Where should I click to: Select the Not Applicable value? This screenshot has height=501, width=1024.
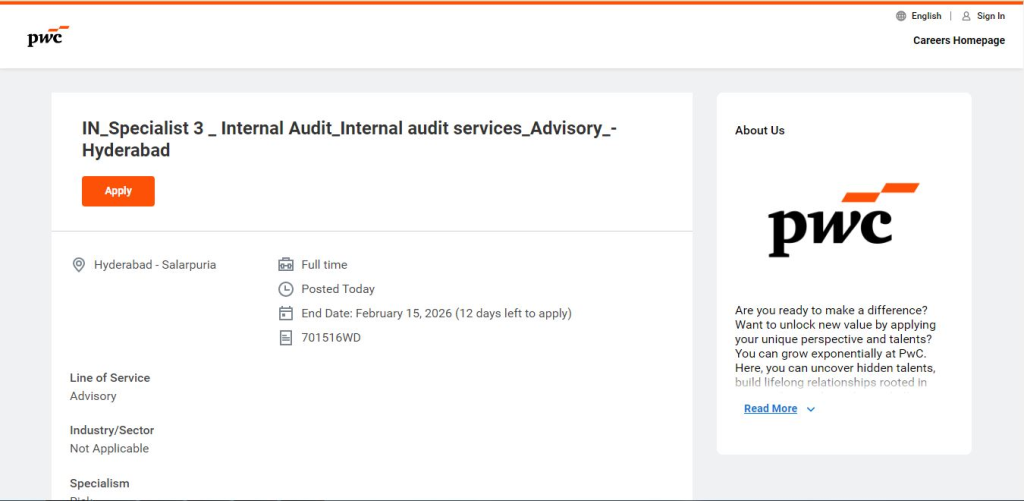pos(109,448)
